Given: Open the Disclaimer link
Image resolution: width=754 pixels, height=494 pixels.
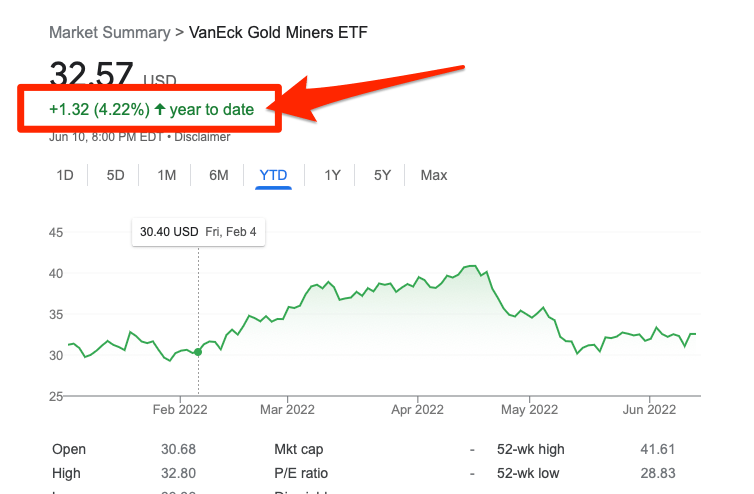Looking at the screenshot, I should click(203, 136).
